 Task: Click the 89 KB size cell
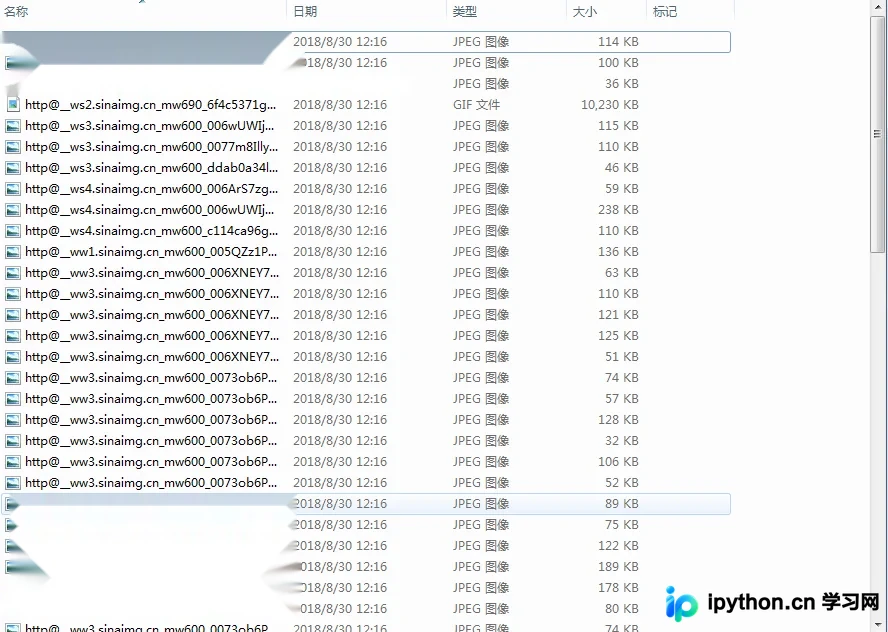621,503
